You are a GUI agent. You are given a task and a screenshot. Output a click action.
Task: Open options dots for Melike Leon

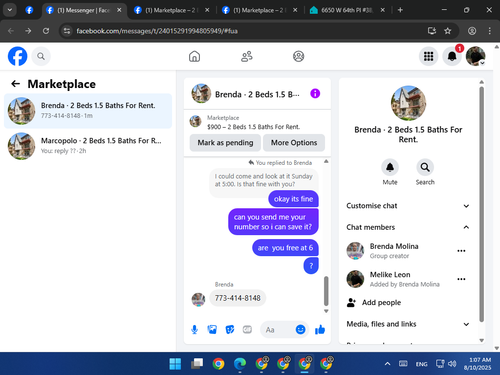pyautogui.click(x=461, y=279)
